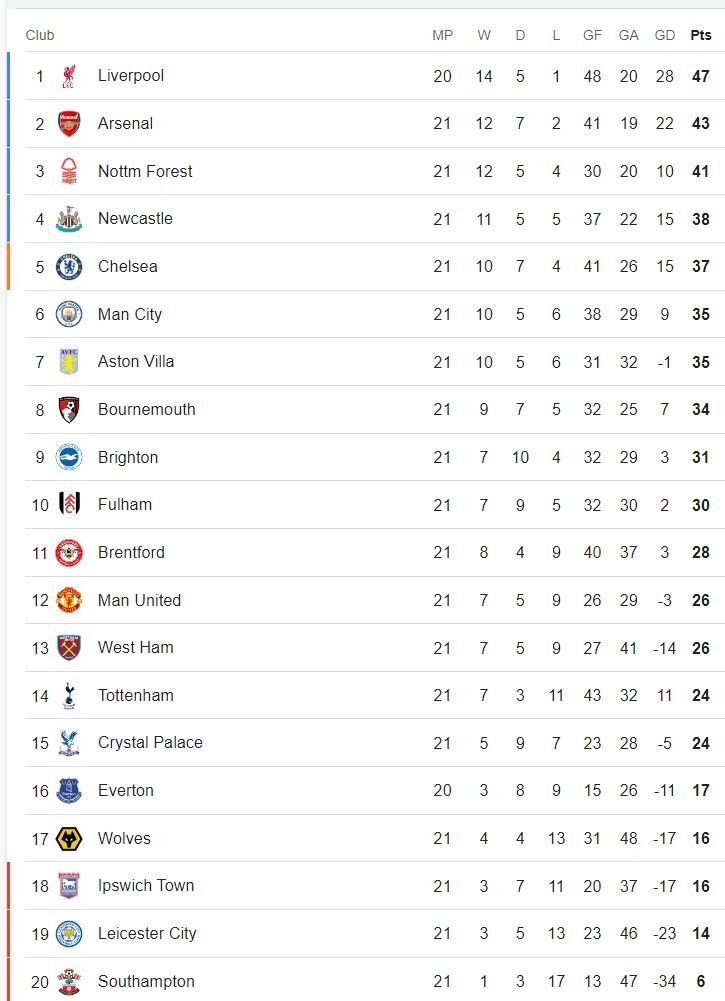This screenshot has width=725, height=1001.
Task: Select the Brighton club crest icon
Action: [x=68, y=457]
